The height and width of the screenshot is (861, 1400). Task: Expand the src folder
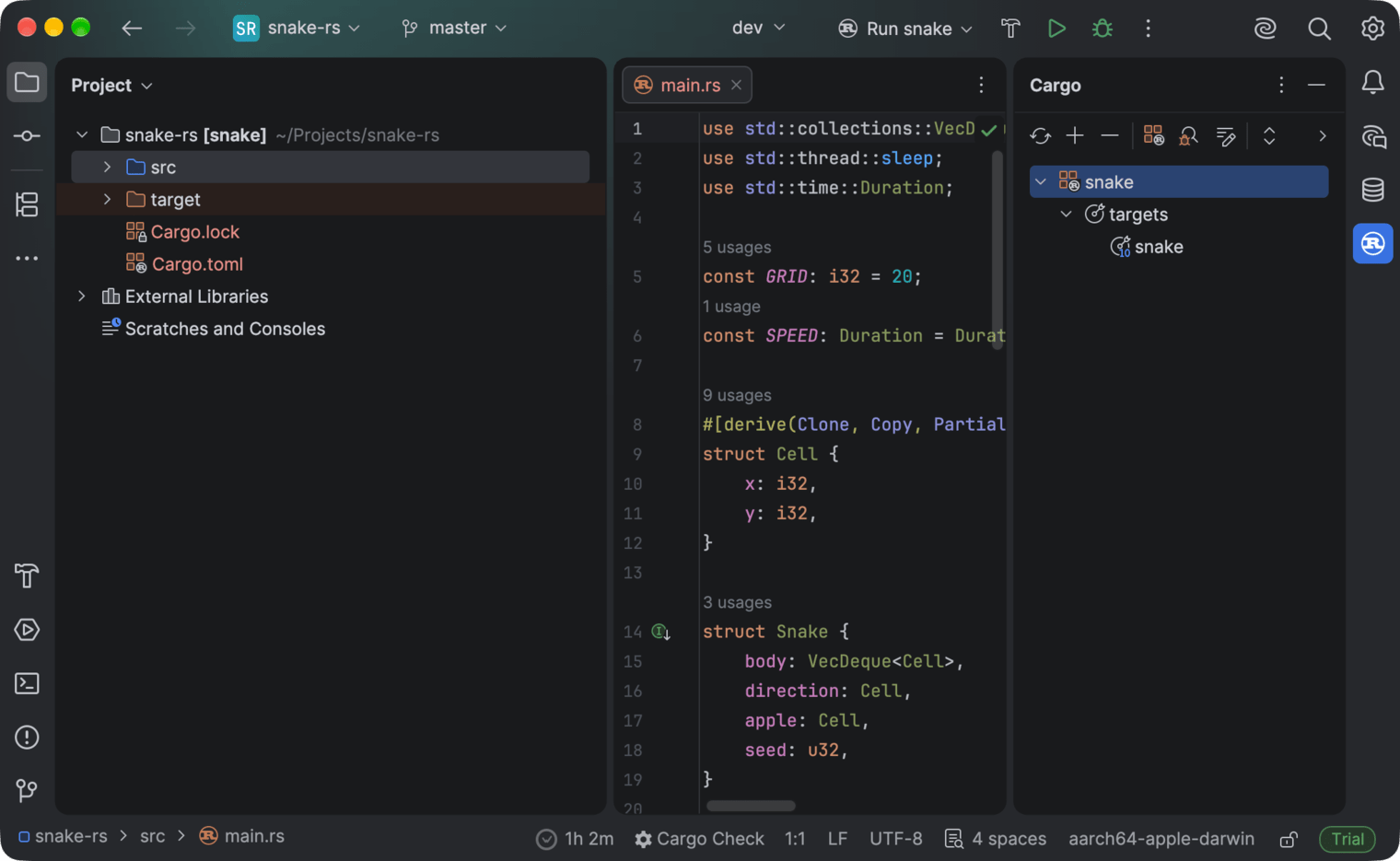tap(107, 167)
